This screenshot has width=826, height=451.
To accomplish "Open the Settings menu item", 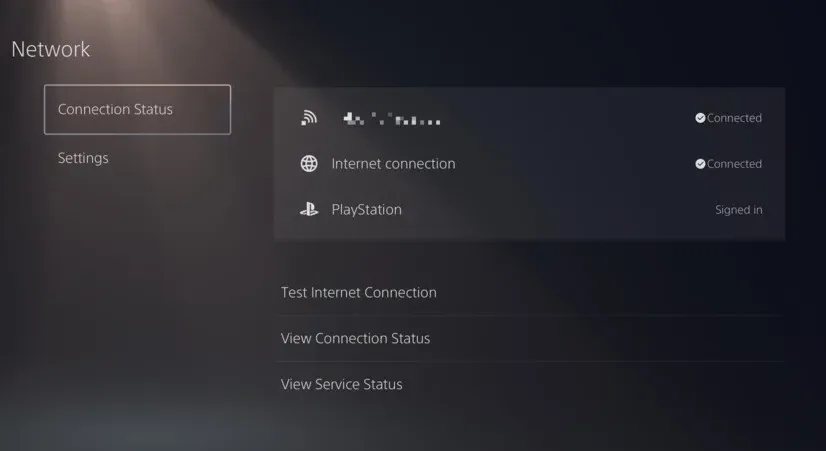I will click(83, 158).
